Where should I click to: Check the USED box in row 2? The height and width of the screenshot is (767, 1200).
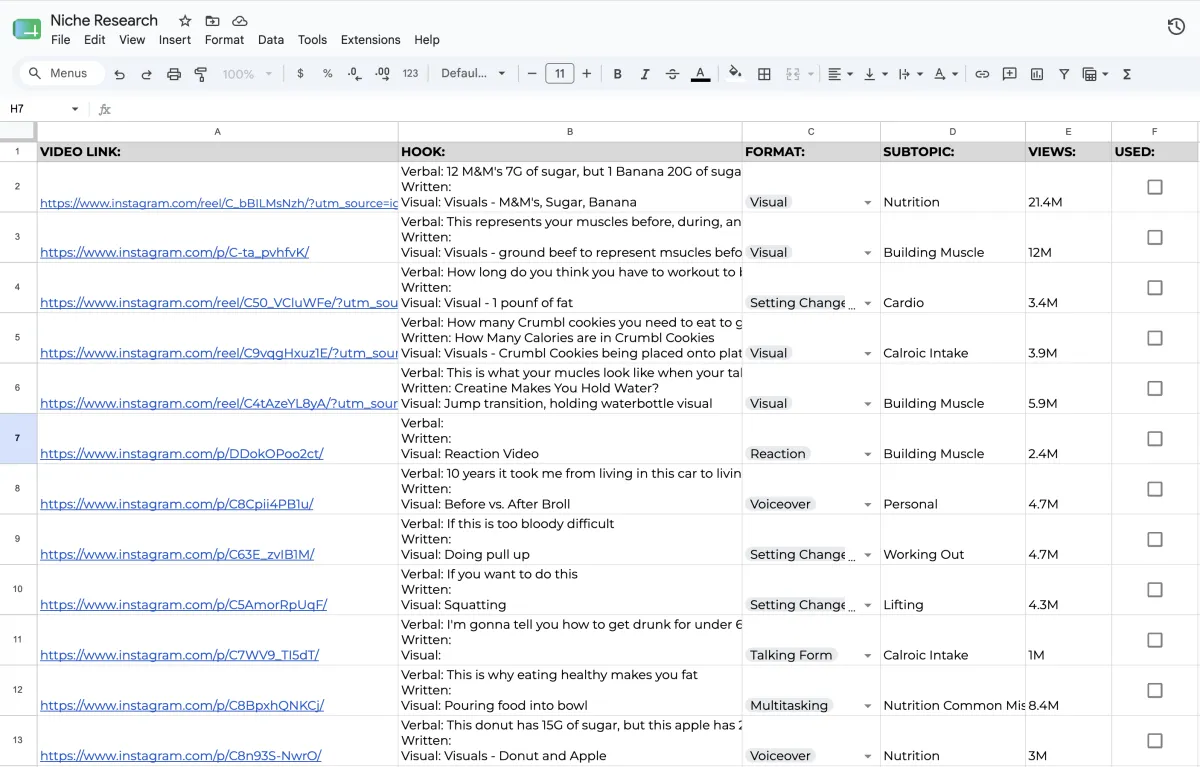1155,187
